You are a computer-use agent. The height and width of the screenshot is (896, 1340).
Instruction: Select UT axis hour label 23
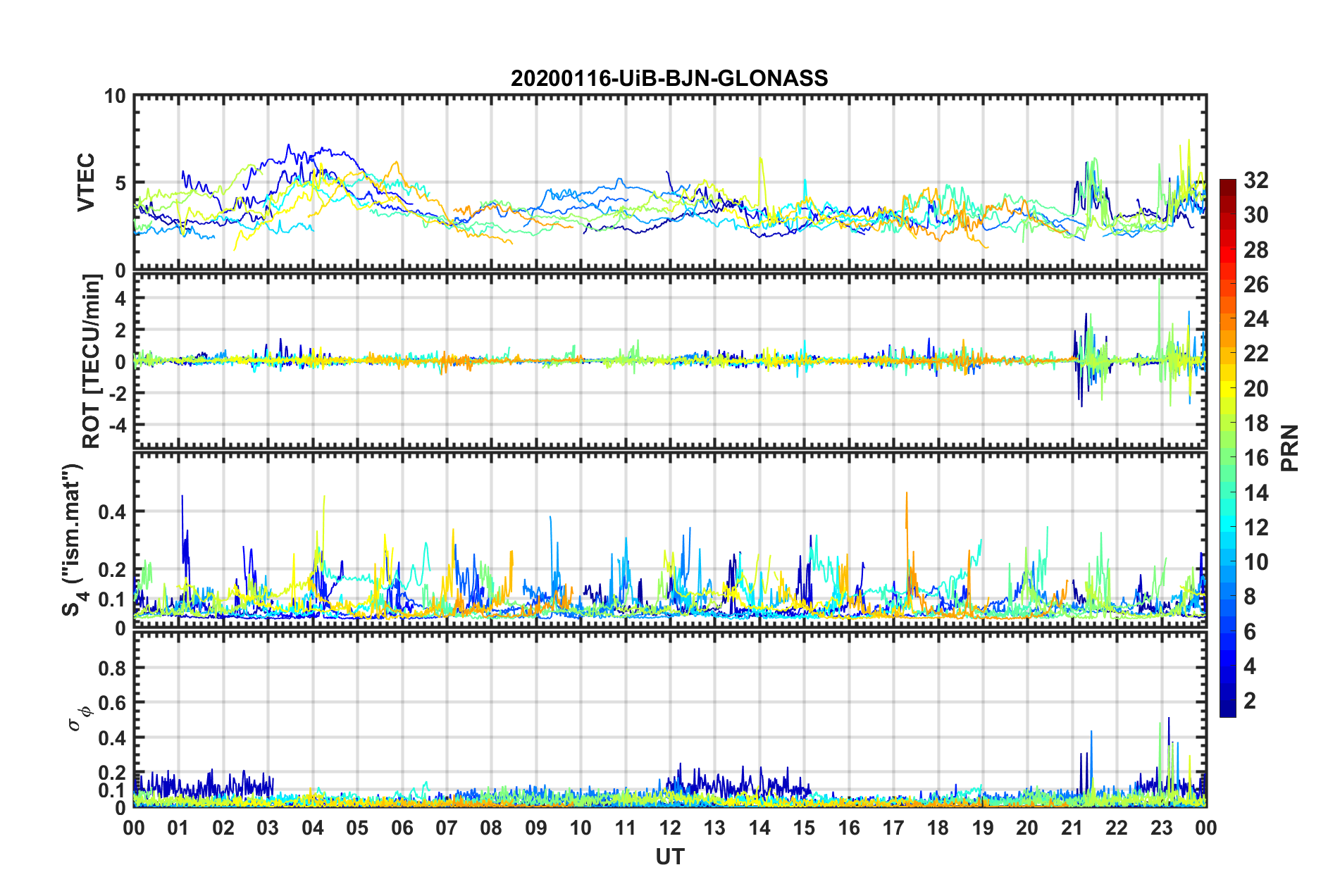click(1162, 828)
